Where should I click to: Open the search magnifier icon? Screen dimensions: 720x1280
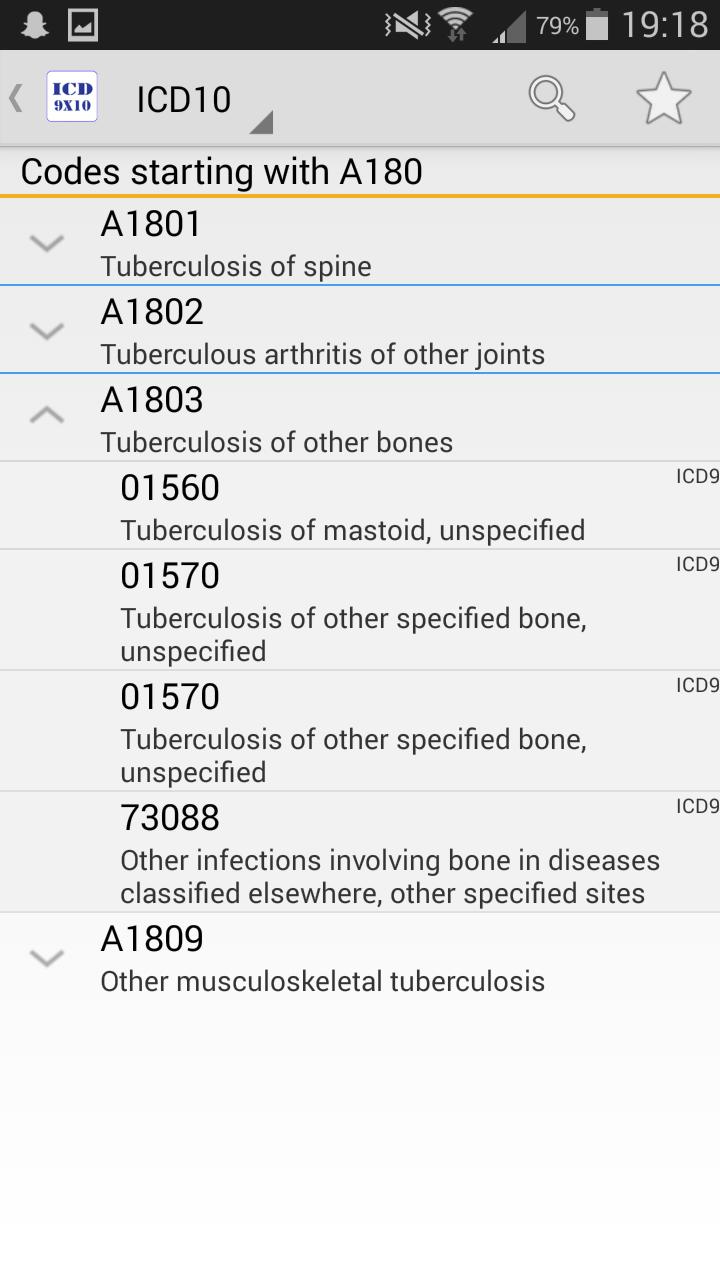pyautogui.click(x=551, y=98)
